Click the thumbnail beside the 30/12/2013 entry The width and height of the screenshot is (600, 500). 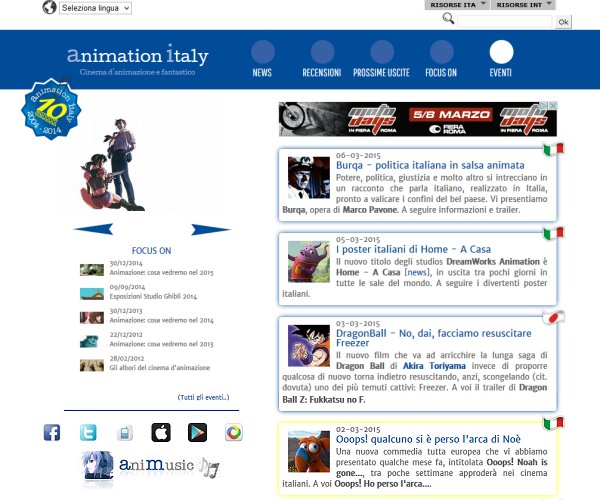coord(92,318)
